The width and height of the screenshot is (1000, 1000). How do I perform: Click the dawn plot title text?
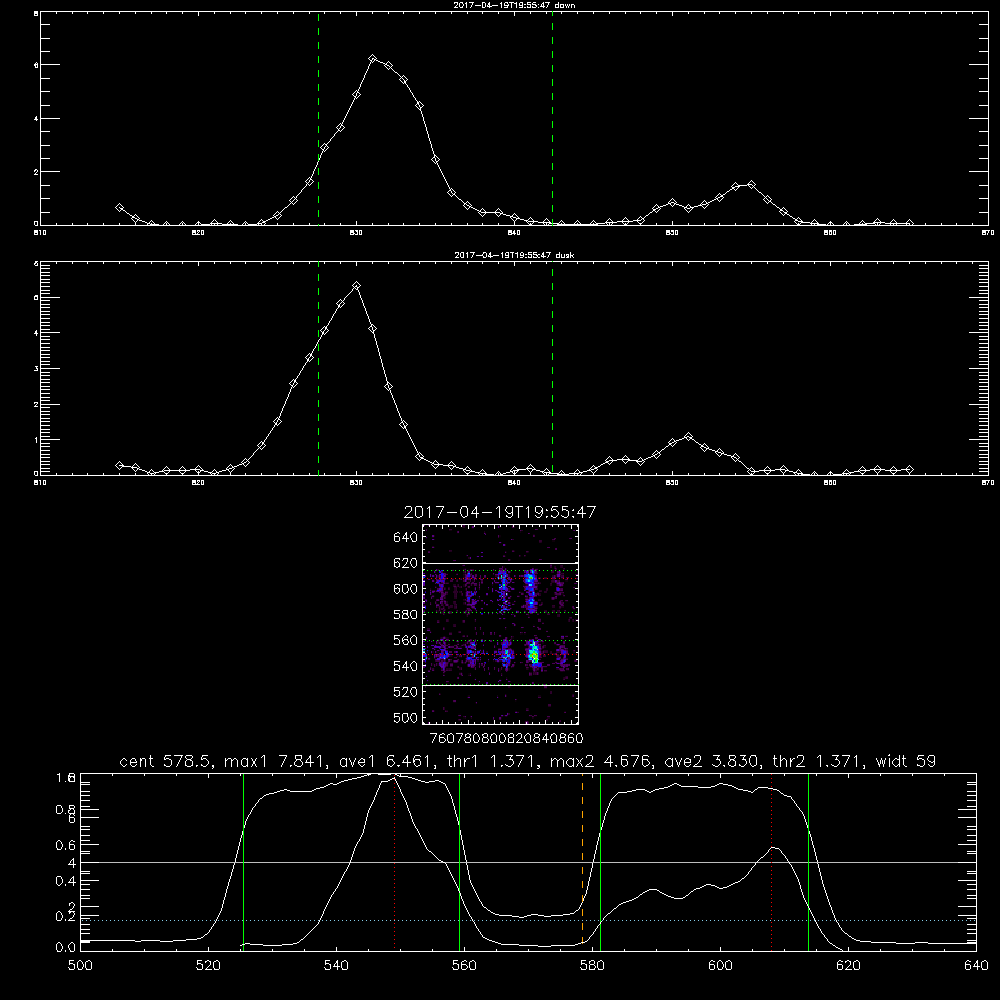click(514, 5)
